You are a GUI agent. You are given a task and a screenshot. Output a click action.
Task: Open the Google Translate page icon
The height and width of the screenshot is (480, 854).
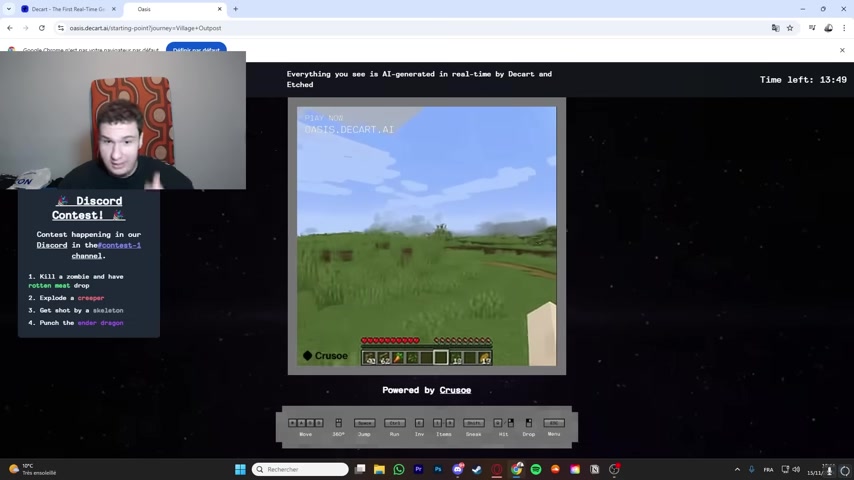[775, 28]
